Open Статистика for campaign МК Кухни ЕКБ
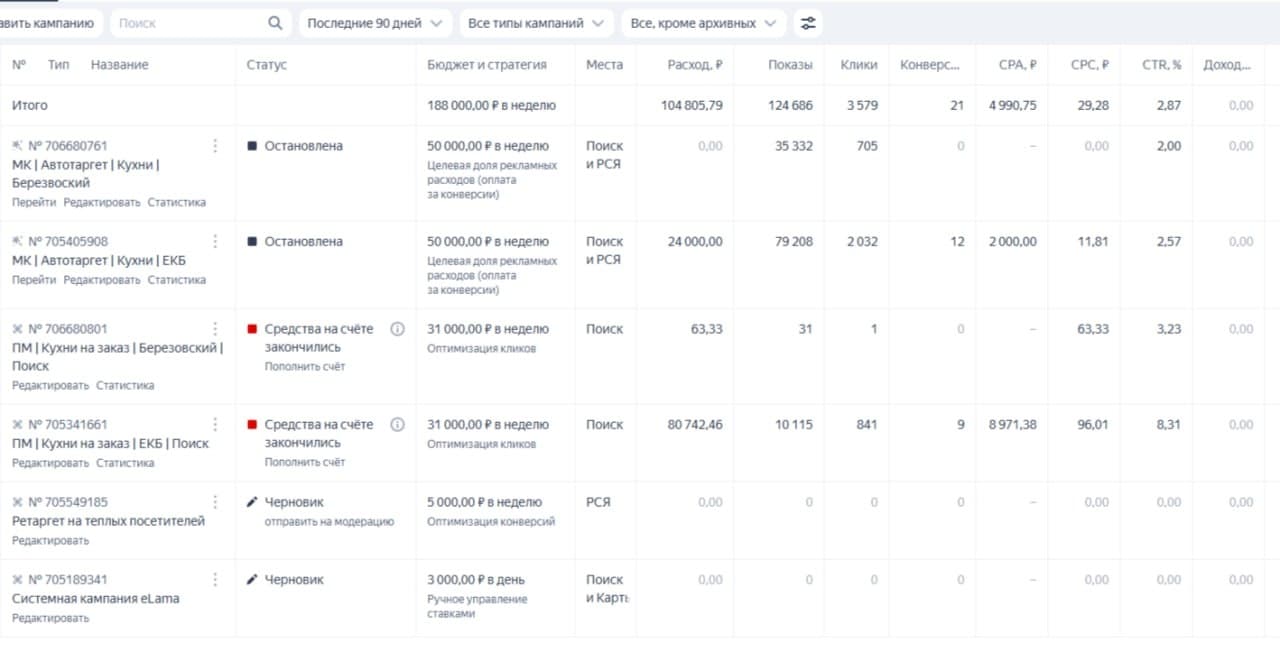Screen dimensions: 1280x661 [x=176, y=280]
